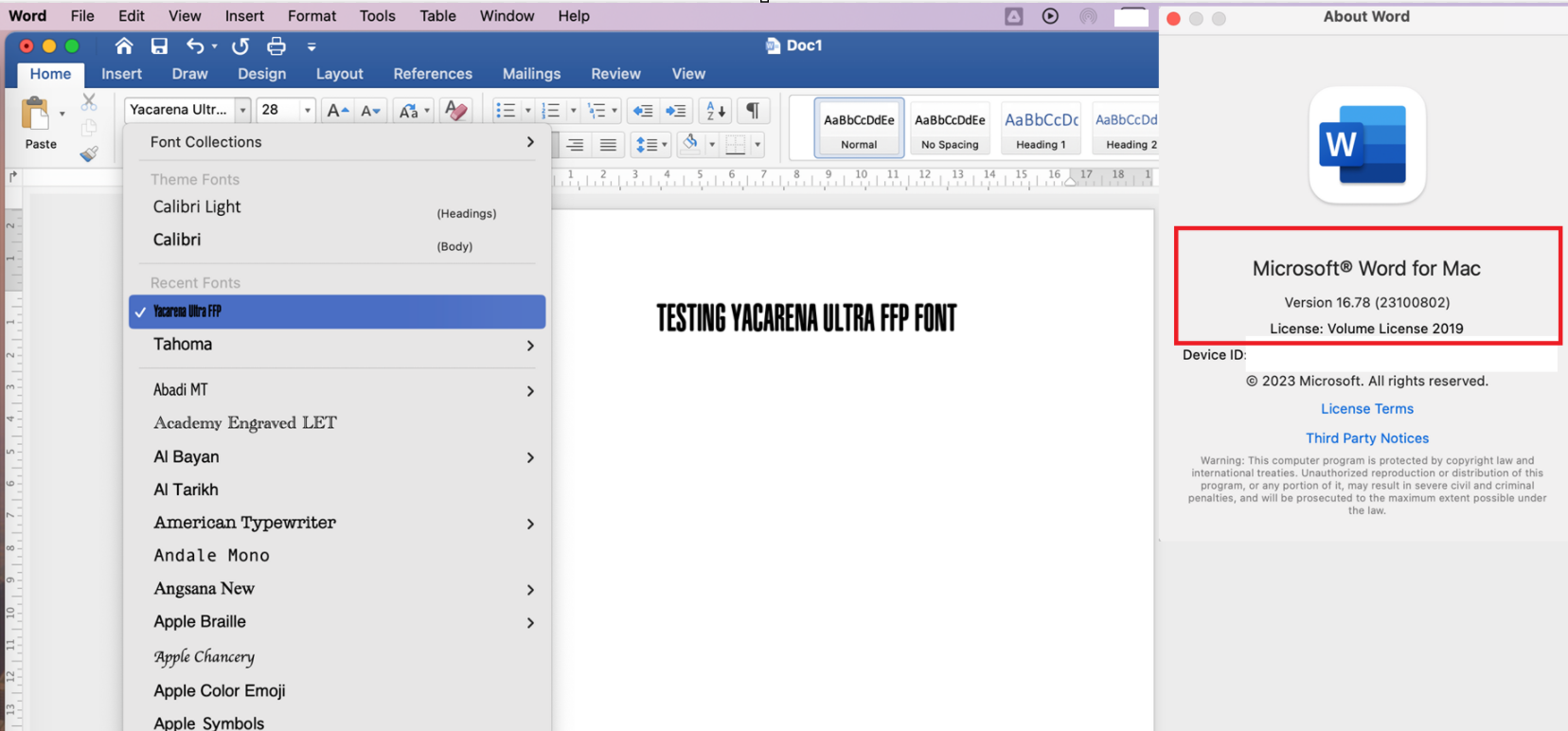The width and height of the screenshot is (1568, 731).
Task: Open the font size dropdown arrow
Action: [307, 111]
